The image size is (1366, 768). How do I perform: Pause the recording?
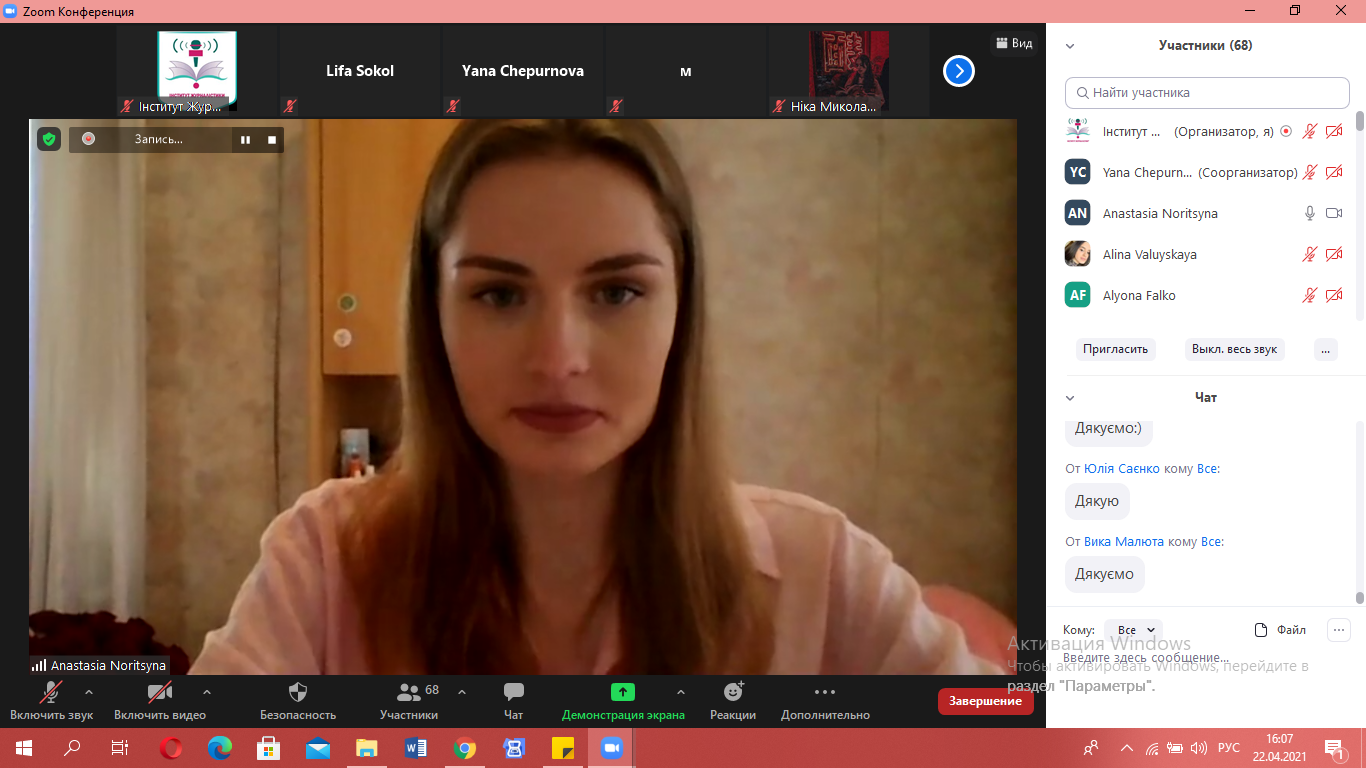coord(245,140)
